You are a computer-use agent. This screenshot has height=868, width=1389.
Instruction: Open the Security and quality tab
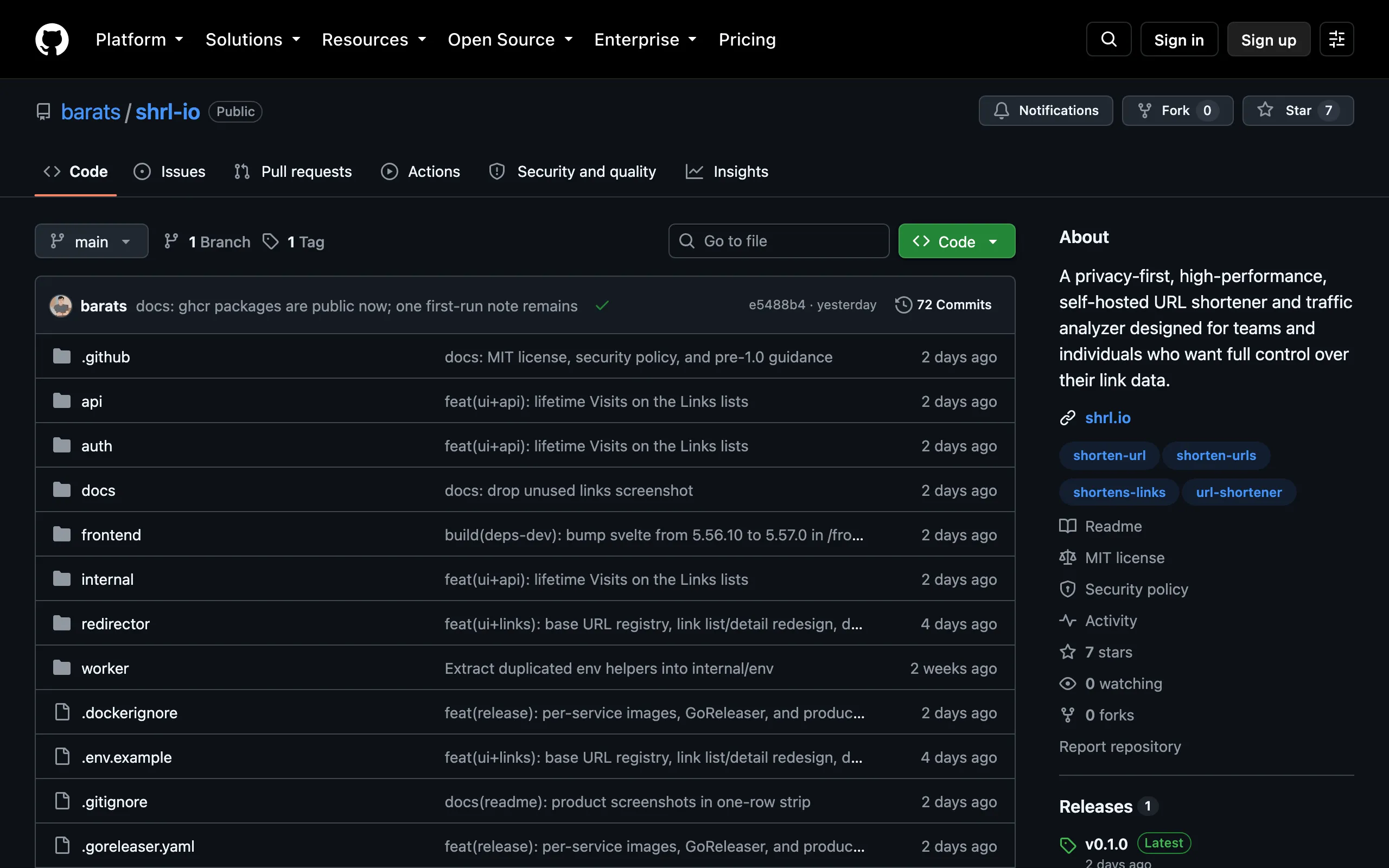click(572, 171)
